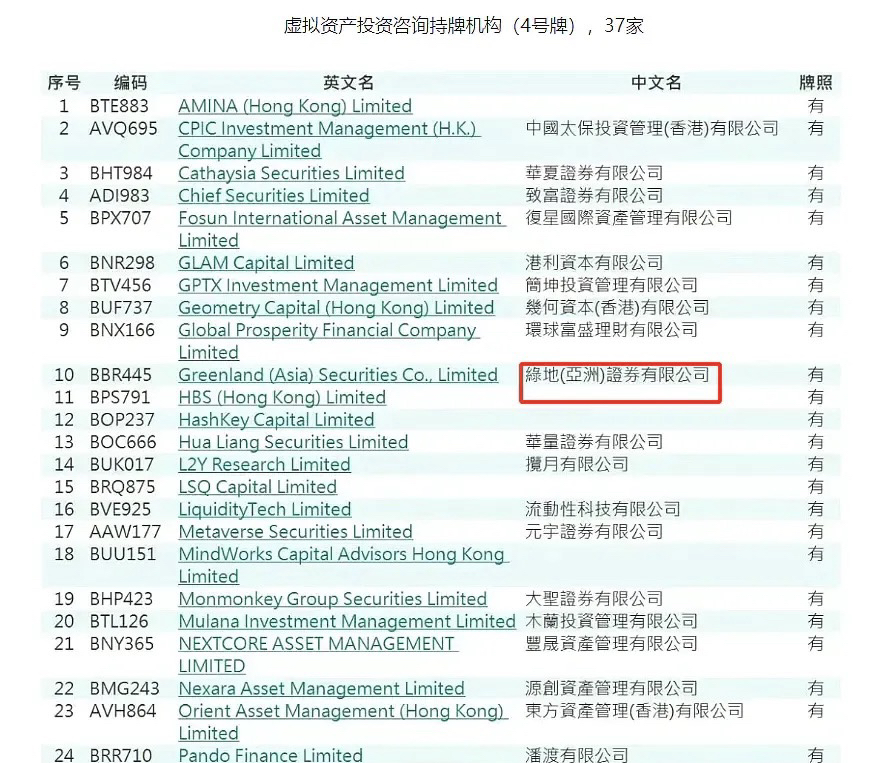Image resolution: width=872 pixels, height=763 pixels.
Task: Open GPTX Investment Management Limited link
Action: pos(338,285)
